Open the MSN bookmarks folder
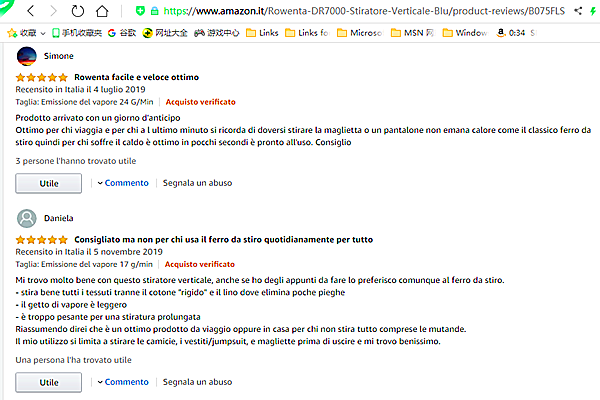 tap(405, 32)
